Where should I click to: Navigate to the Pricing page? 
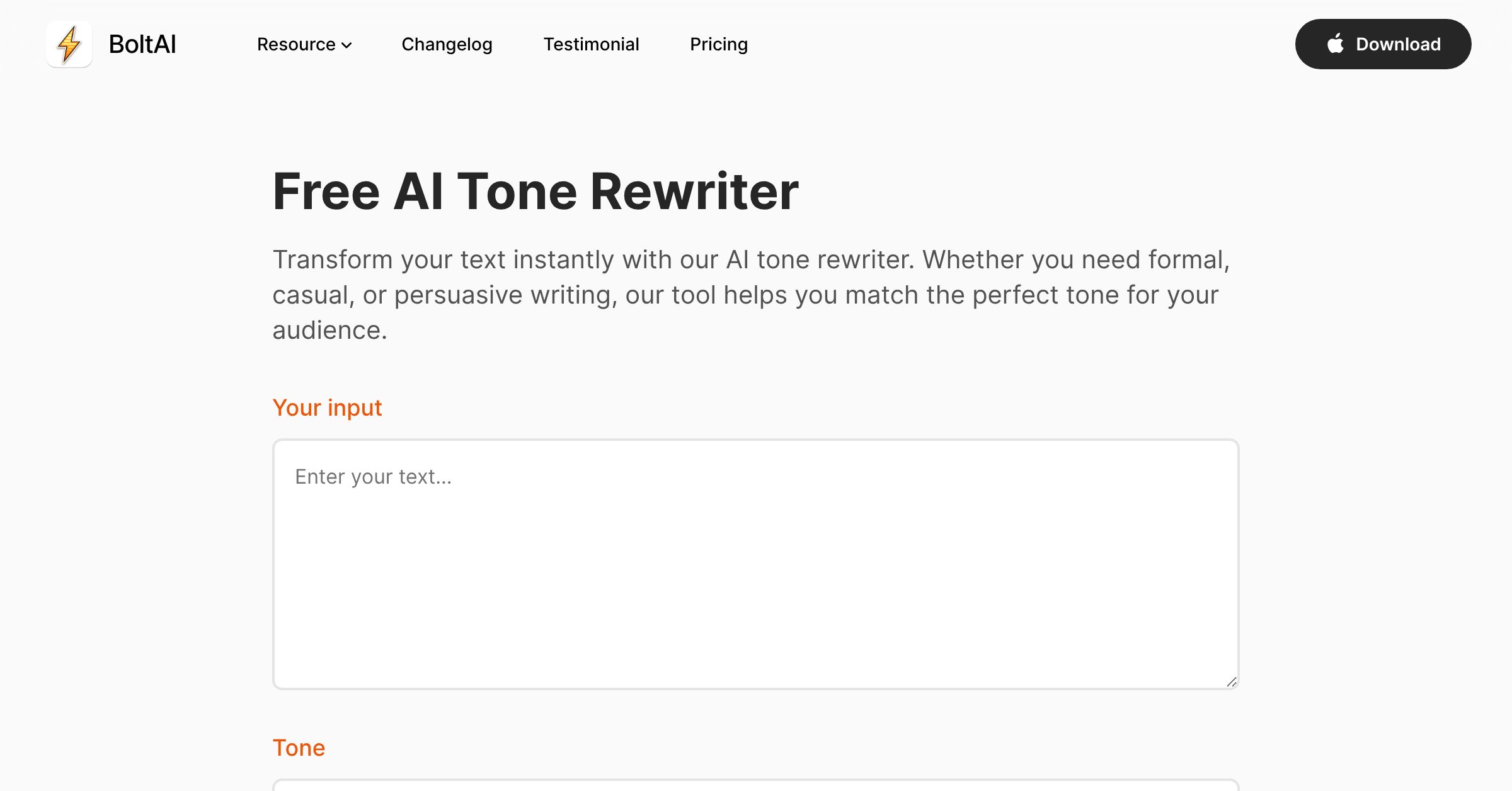(718, 44)
